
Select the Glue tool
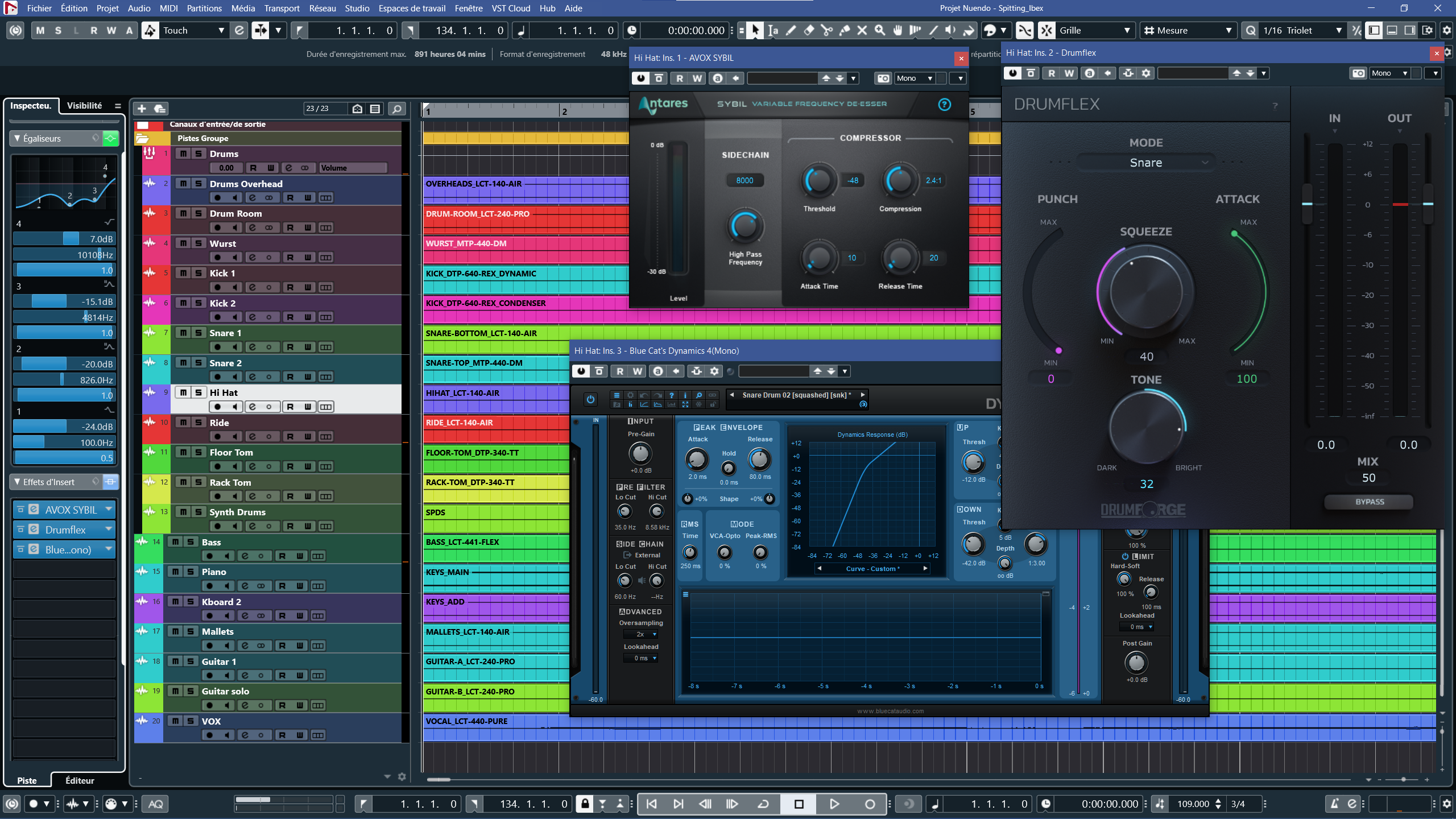pyautogui.click(x=845, y=31)
